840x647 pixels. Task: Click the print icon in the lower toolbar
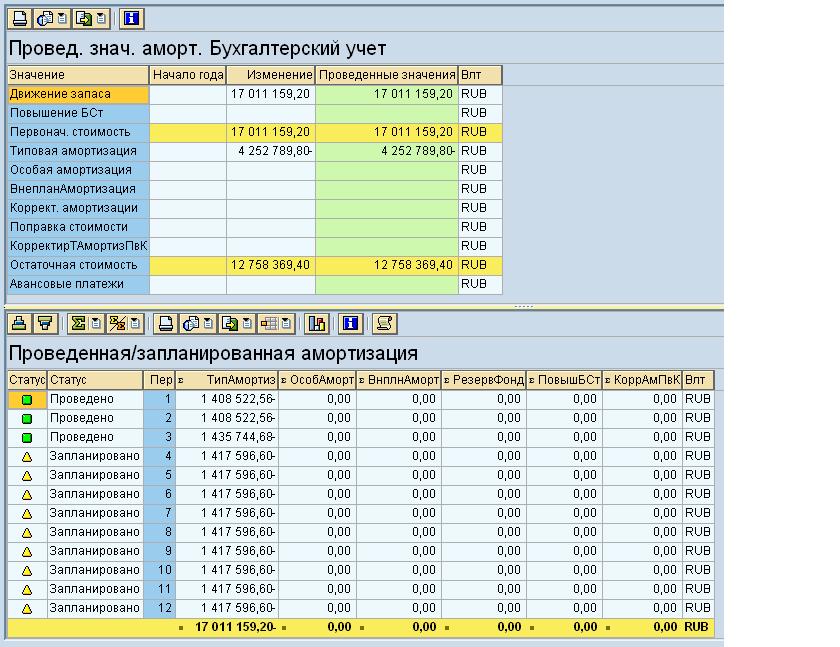pyautogui.click(x=167, y=323)
